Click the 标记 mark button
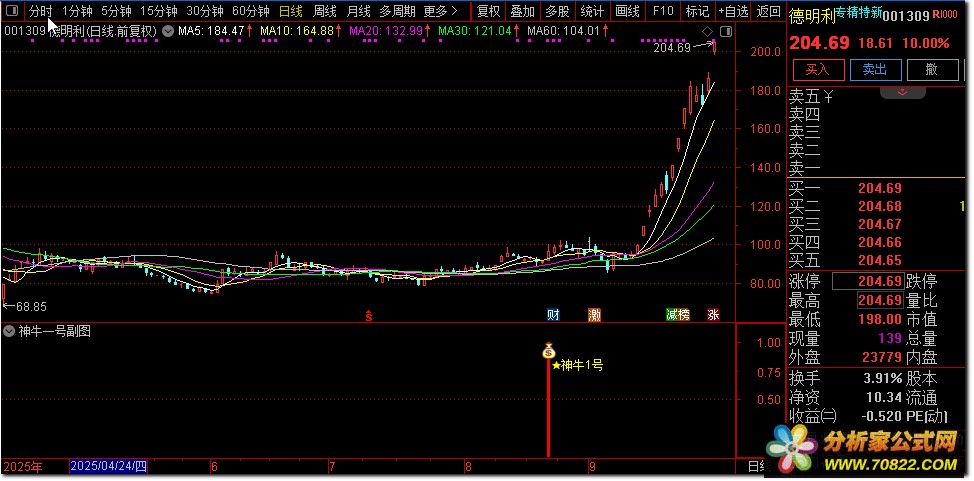 click(x=697, y=11)
